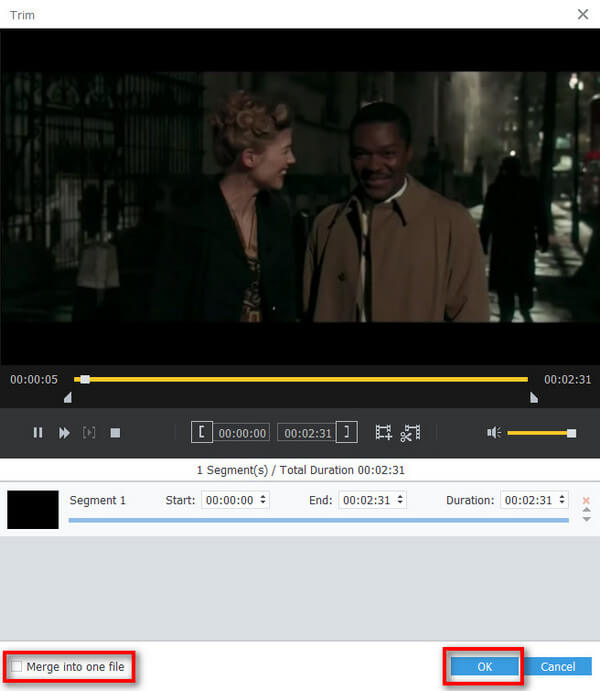The image size is (600, 691).
Task: Click the add segment film icon
Action: [x=383, y=433]
